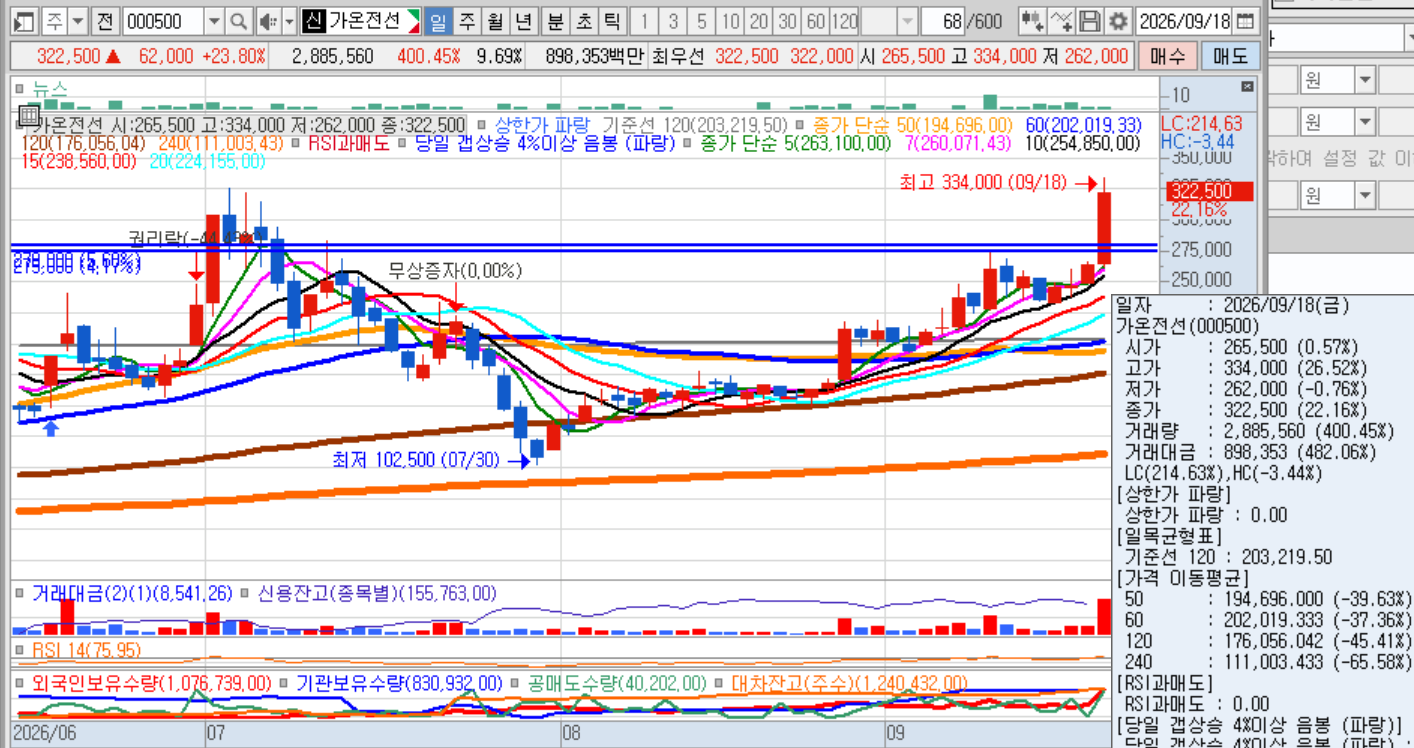Click the data grid icon on the chart
This screenshot has height=748, width=1414.
pyautogui.click(x=28, y=115)
